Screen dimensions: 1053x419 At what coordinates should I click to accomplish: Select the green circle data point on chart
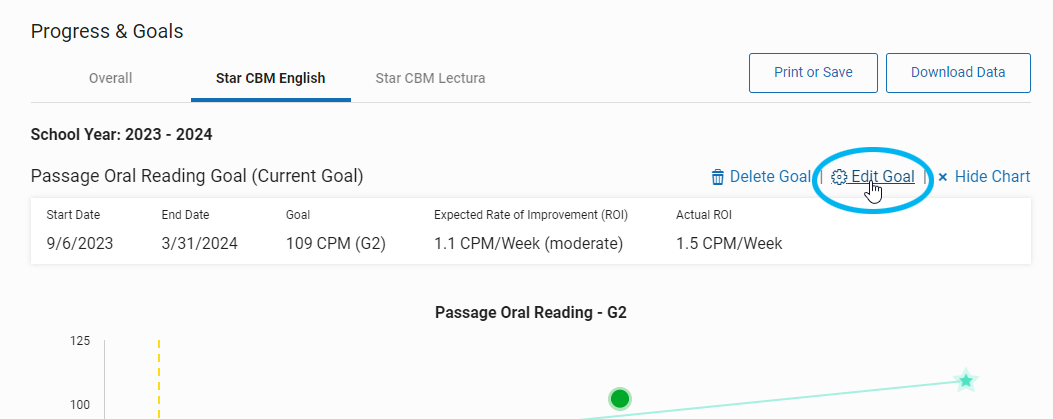(x=619, y=399)
